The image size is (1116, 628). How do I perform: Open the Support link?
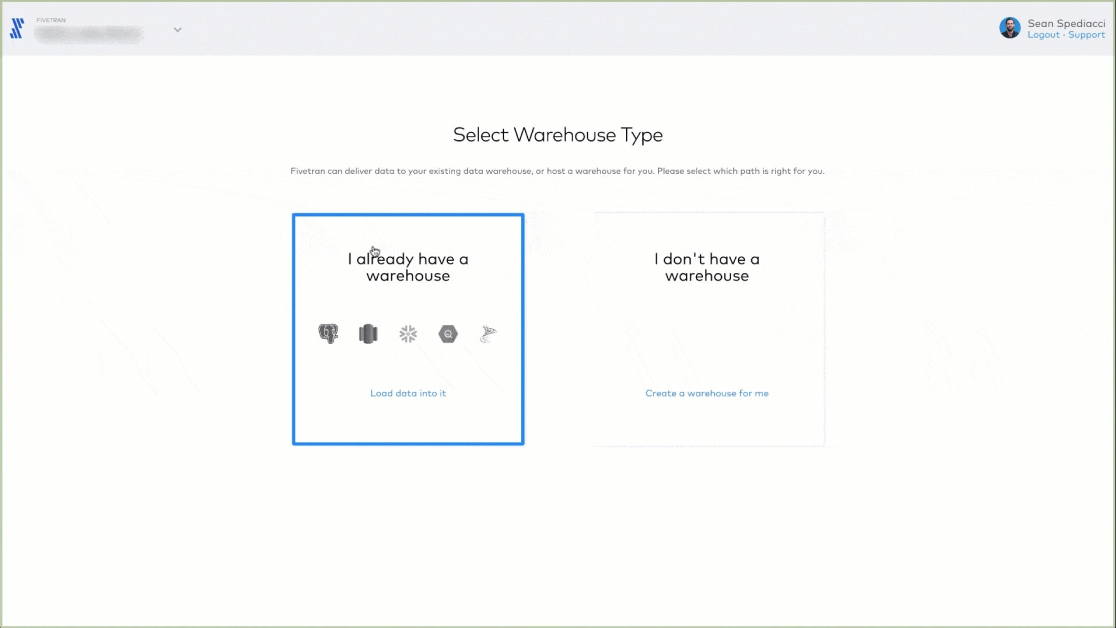coord(1086,35)
